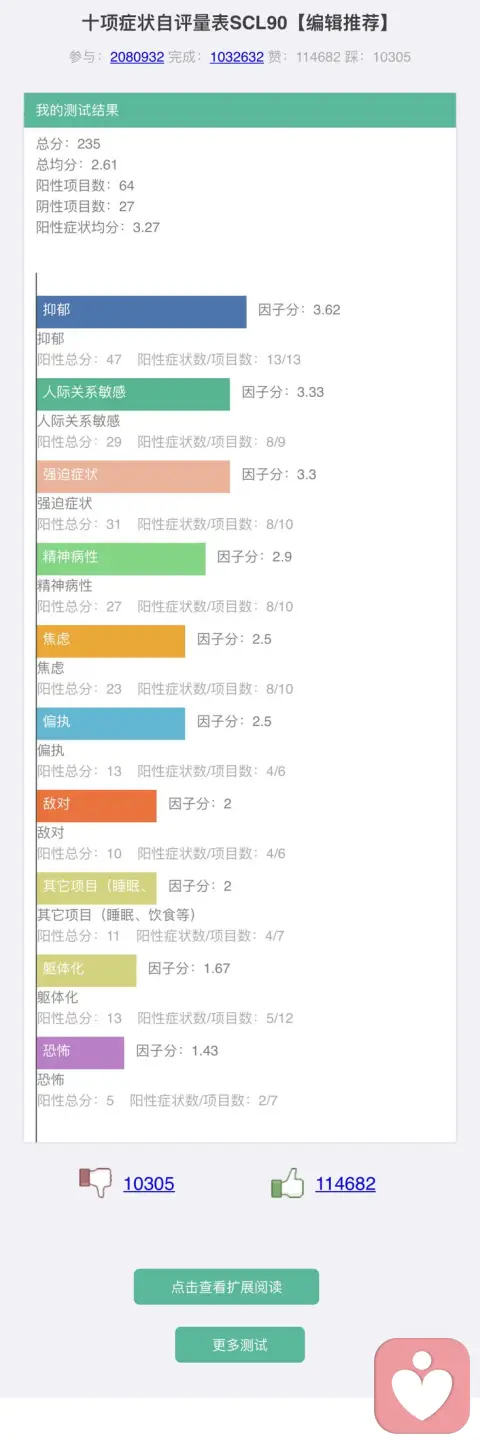Click the 其它项目 yellow-green bar
The height and width of the screenshot is (1444, 480).
(97, 888)
